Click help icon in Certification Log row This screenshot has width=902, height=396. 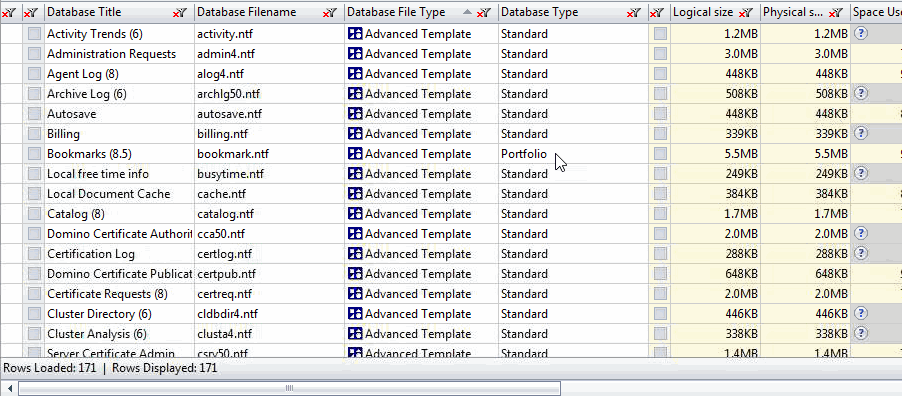[860, 253]
